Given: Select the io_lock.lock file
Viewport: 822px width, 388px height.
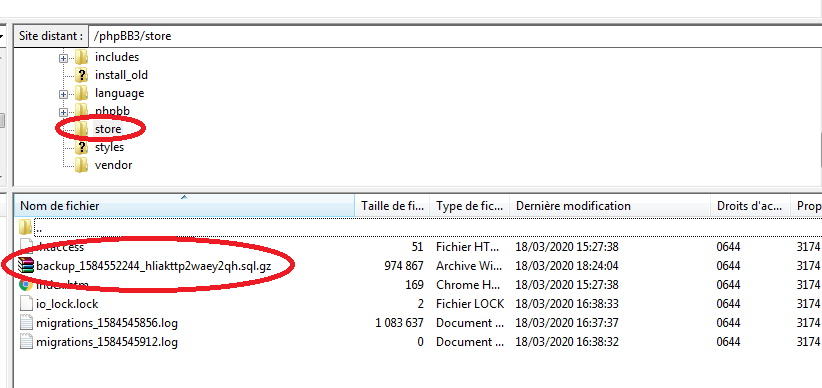Looking at the screenshot, I should point(67,304).
